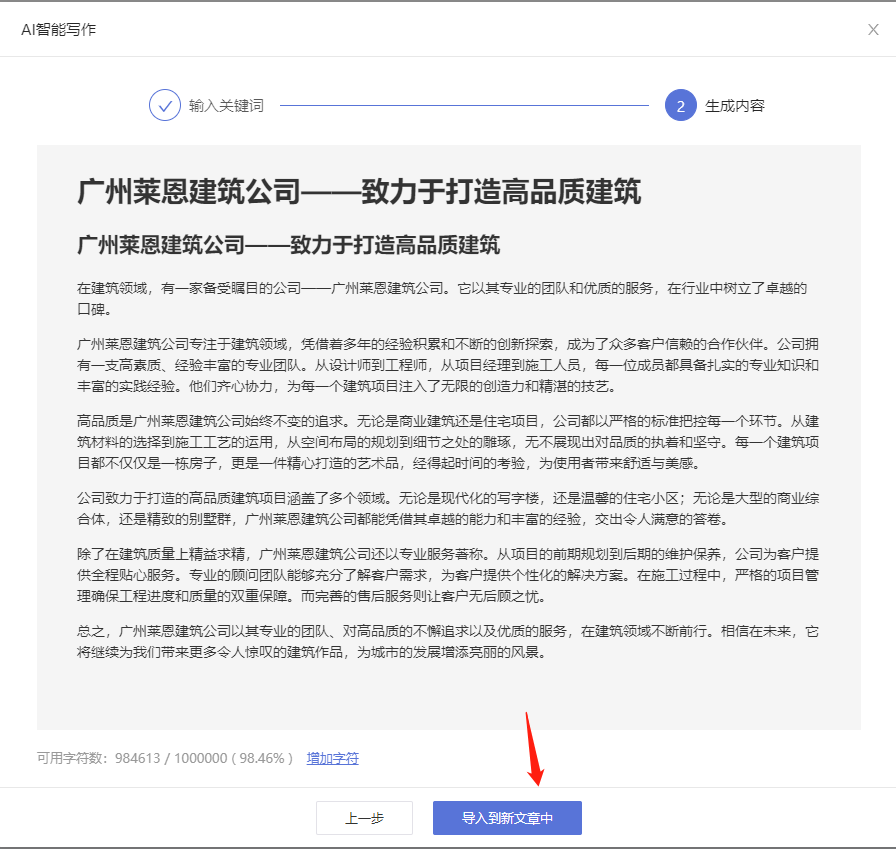Open the 增加字符 link
Screen dimensions: 896x849
pyautogui.click(x=332, y=758)
